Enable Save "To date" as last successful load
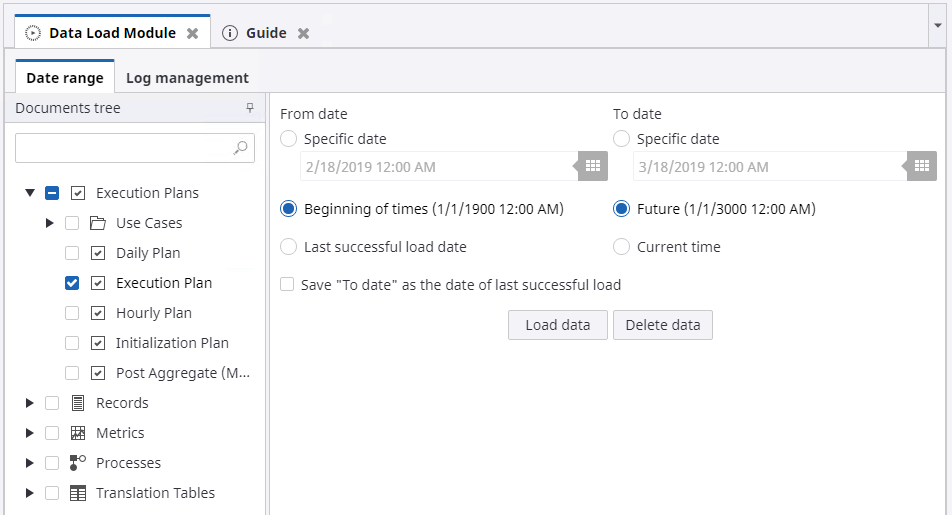Image resolution: width=952 pixels, height=515 pixels. [288, 285]
